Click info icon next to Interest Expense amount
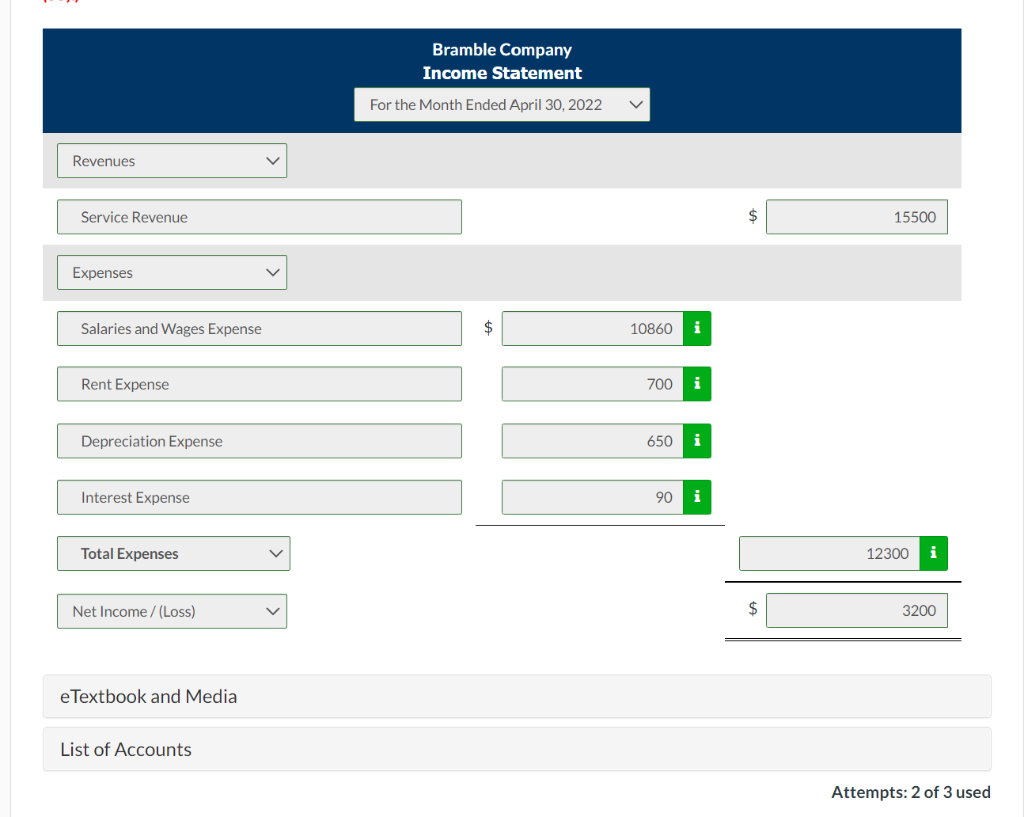 [696, 497]
